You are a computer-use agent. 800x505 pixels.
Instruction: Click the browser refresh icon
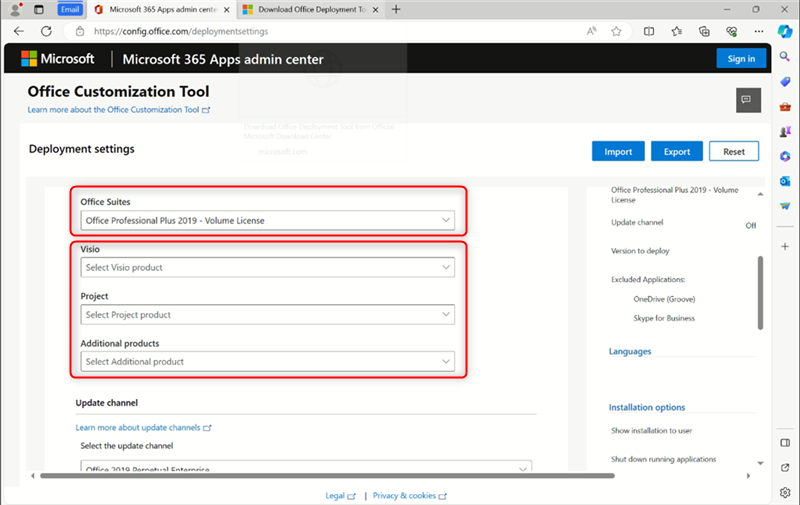(46, 31)
